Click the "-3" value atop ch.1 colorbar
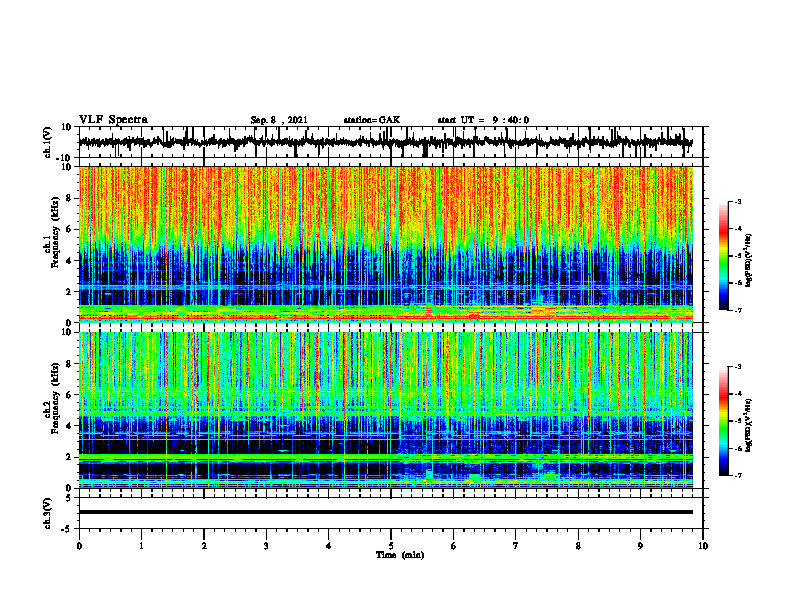Screen dimensions: 792x612 click(737, 201)
